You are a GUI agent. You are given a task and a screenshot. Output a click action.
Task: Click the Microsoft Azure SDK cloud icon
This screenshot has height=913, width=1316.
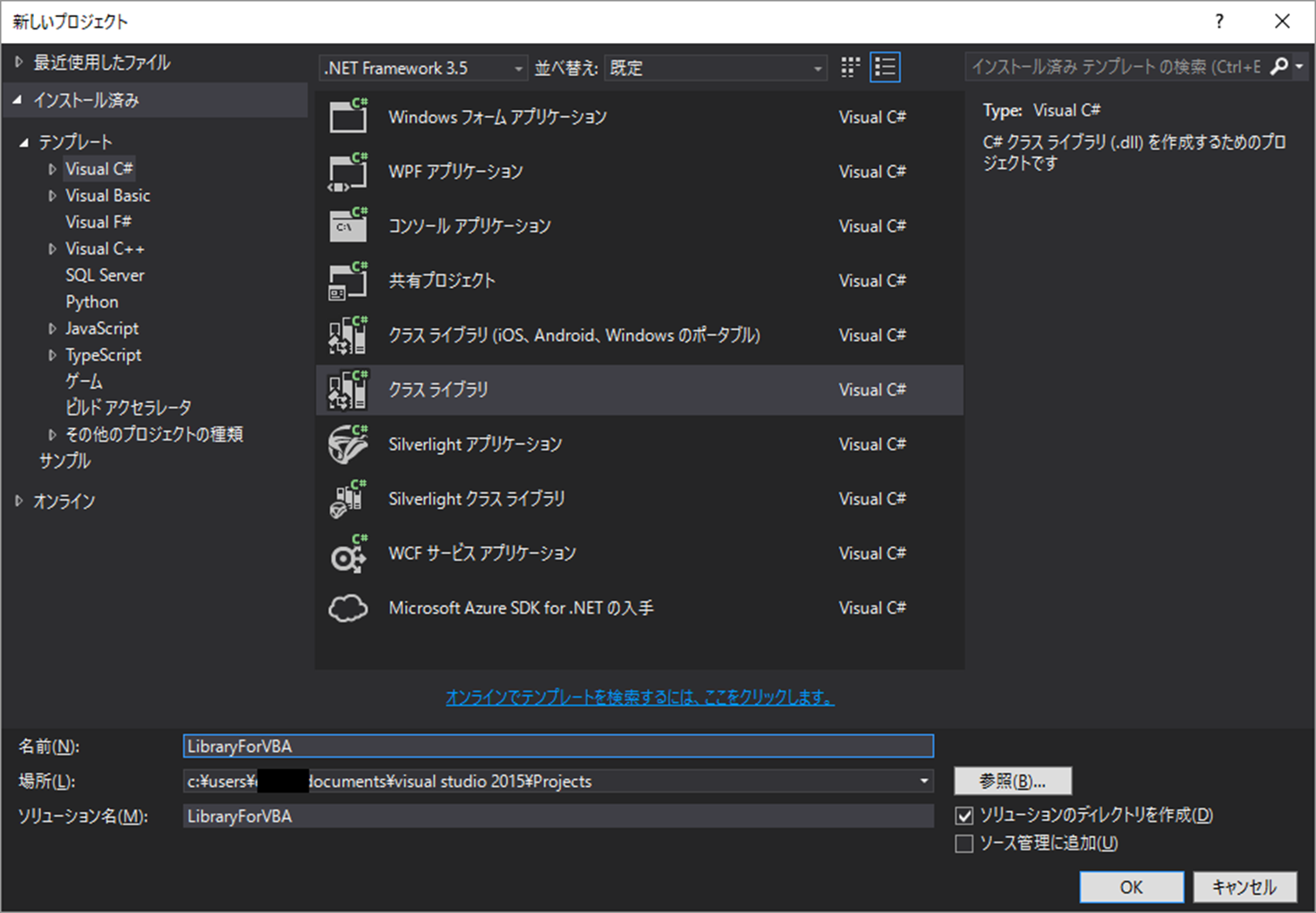348,608
